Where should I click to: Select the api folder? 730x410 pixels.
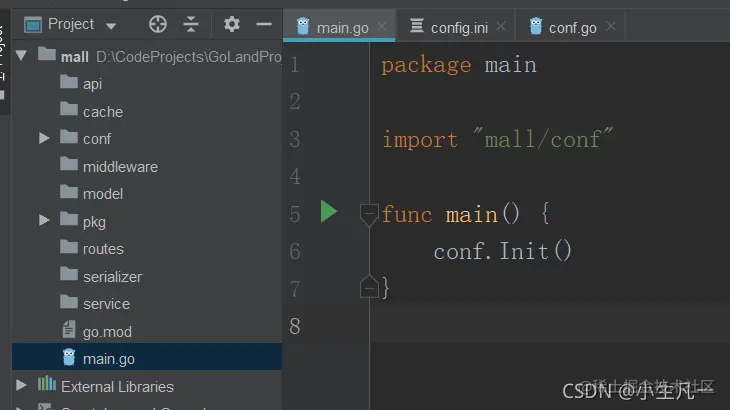[92, 84]
